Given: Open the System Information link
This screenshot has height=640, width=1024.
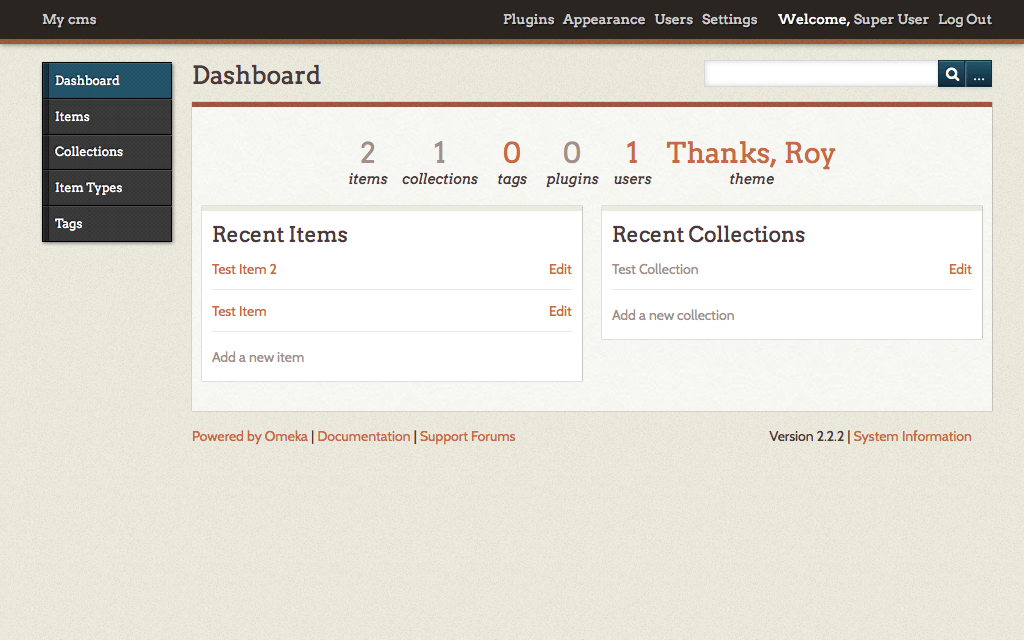Looking at the screenshot, I should tap(912, 436).
